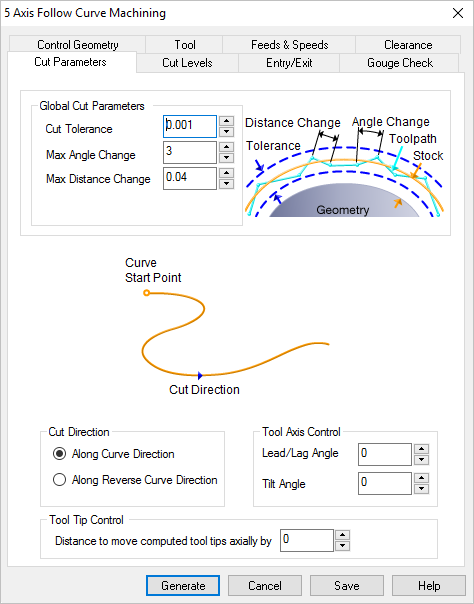The width and height of the screenshot is (474, 604).
Task: Decrease tool tip axial distance down arrow
Action: (343, 546)
